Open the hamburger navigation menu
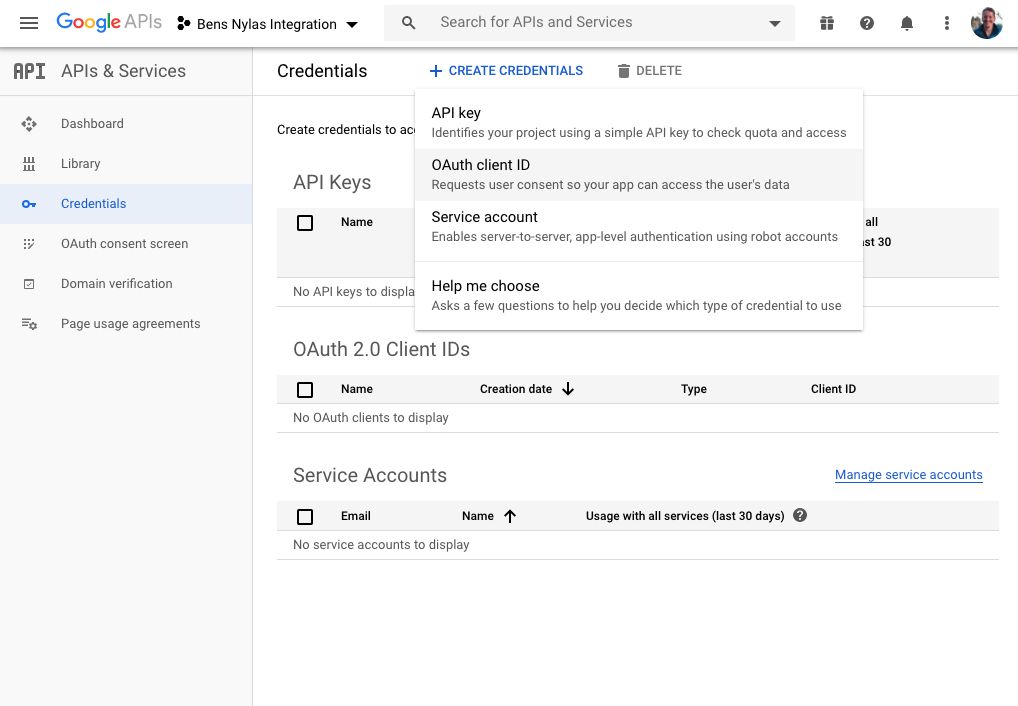The width and height of the screenshot is (1018, 706). (29, 23)
